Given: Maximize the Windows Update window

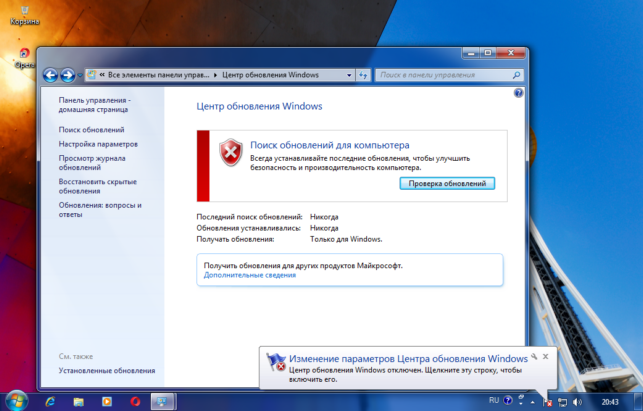Looking at the screenshot, I should coord(488,53).
